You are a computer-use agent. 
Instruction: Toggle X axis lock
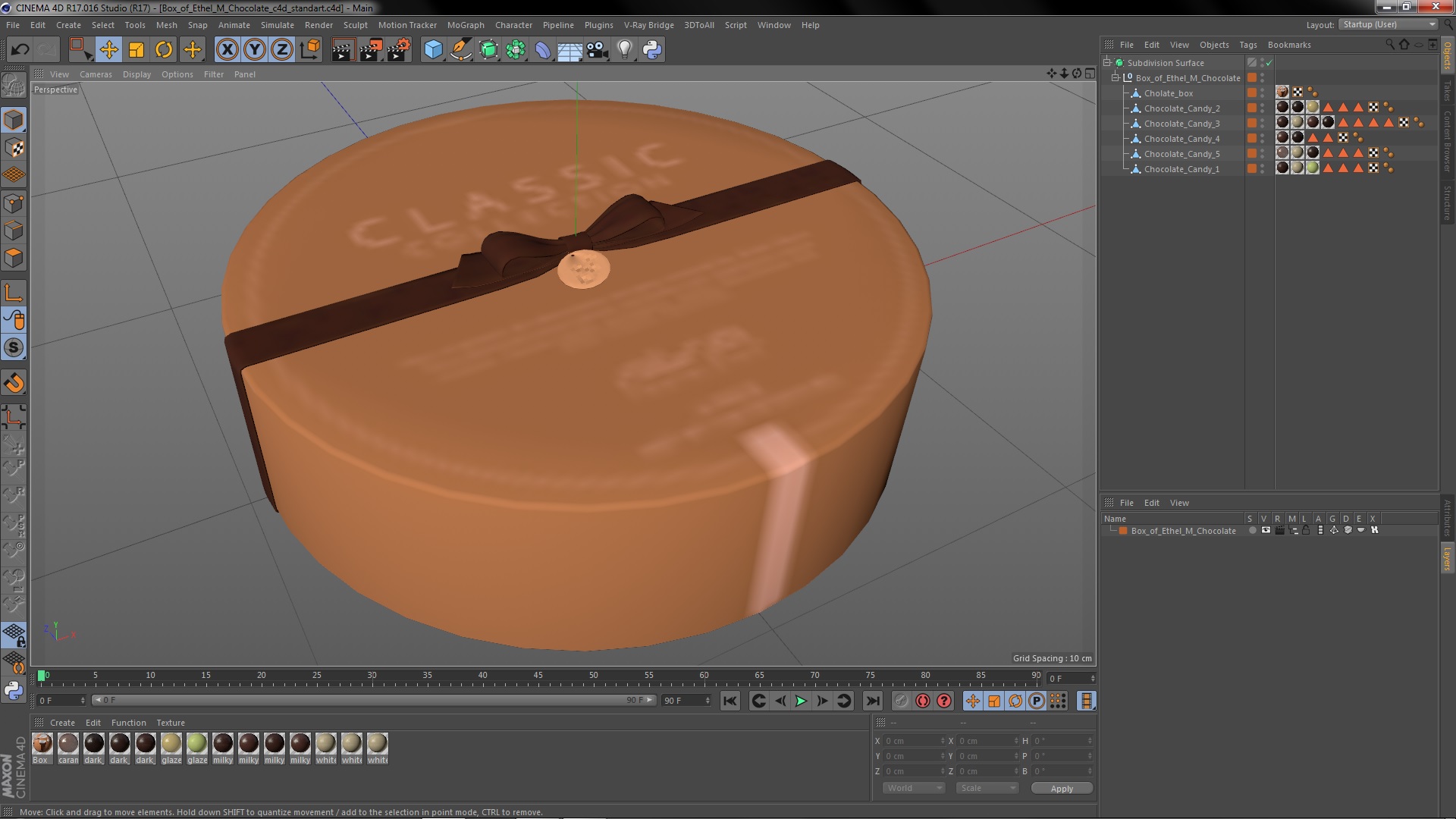tap(227, 50)
